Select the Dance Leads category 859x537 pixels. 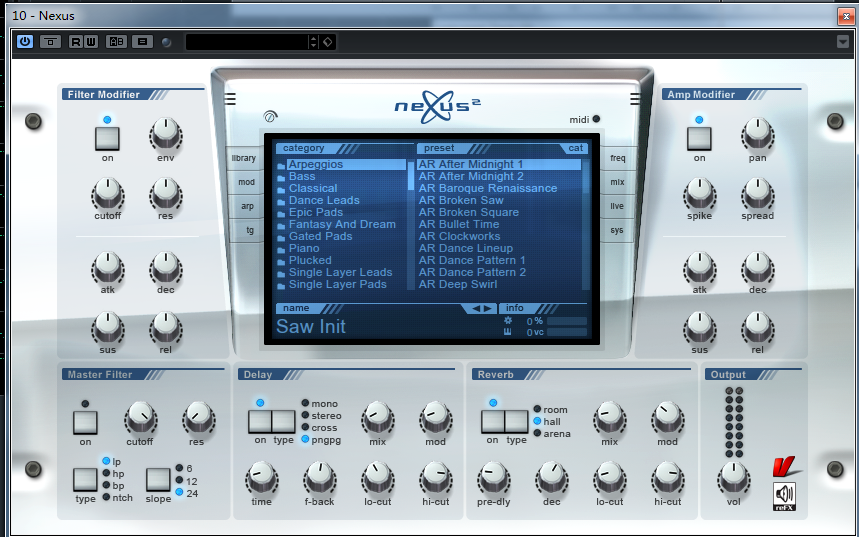[x=324, y=201]
